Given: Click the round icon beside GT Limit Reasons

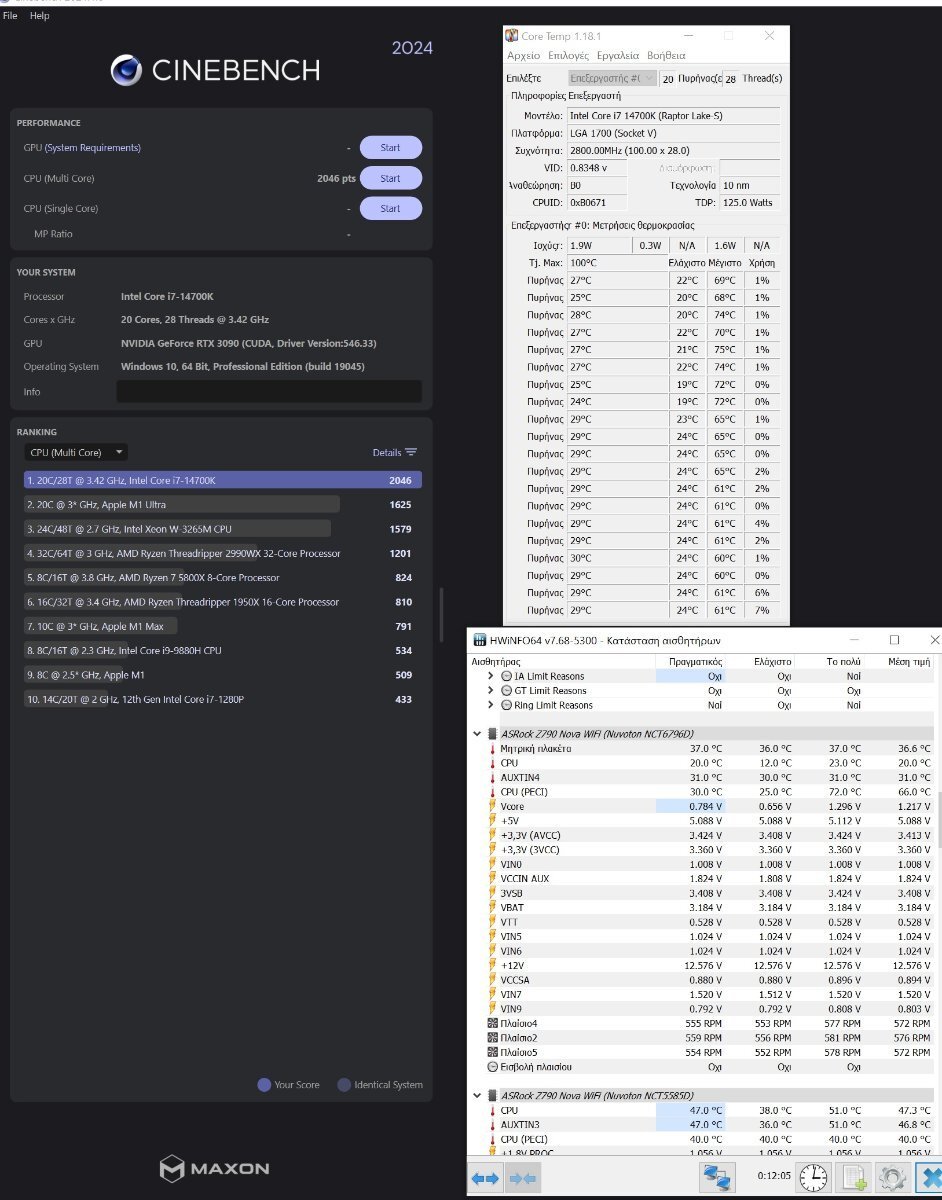Looking at the screenshot, I should (x=507, y=690).
